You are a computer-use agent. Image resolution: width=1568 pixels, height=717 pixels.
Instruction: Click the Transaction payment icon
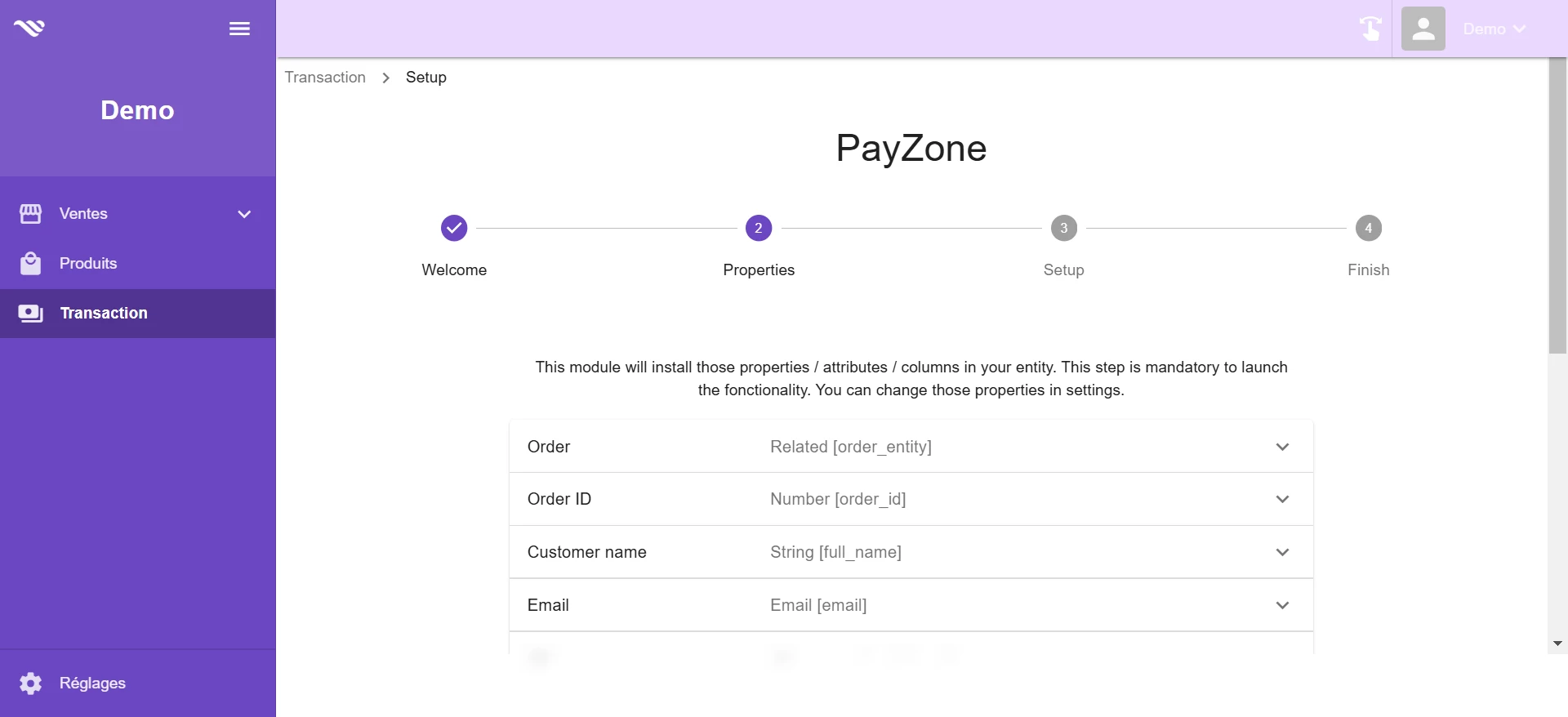[30, 314]
